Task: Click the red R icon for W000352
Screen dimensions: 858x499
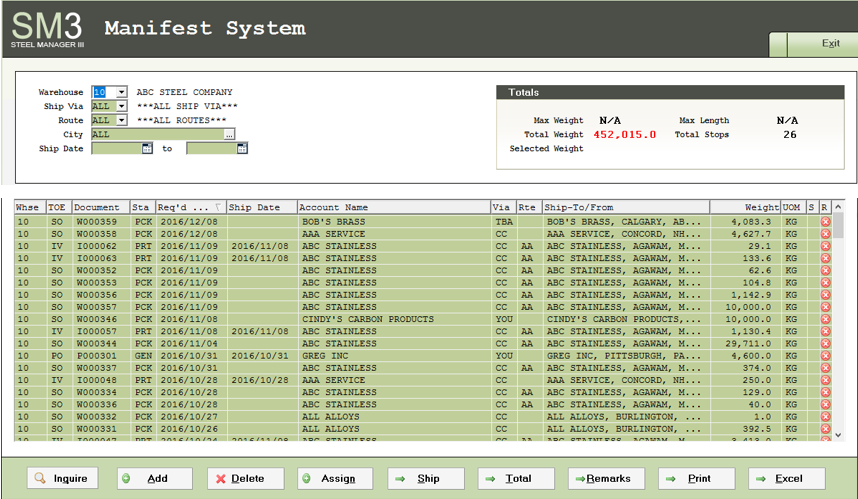Action: 825,270
